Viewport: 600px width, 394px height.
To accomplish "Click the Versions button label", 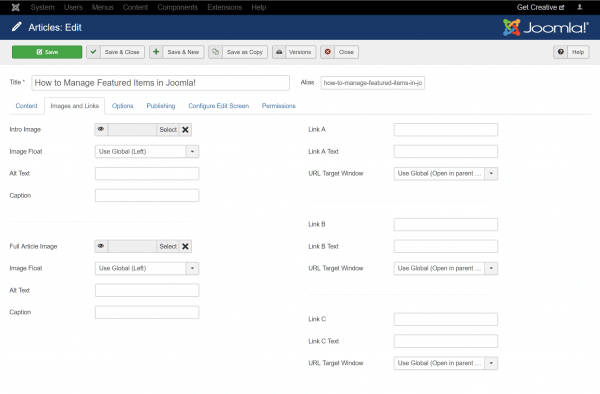I will click(x=300, y=52).
